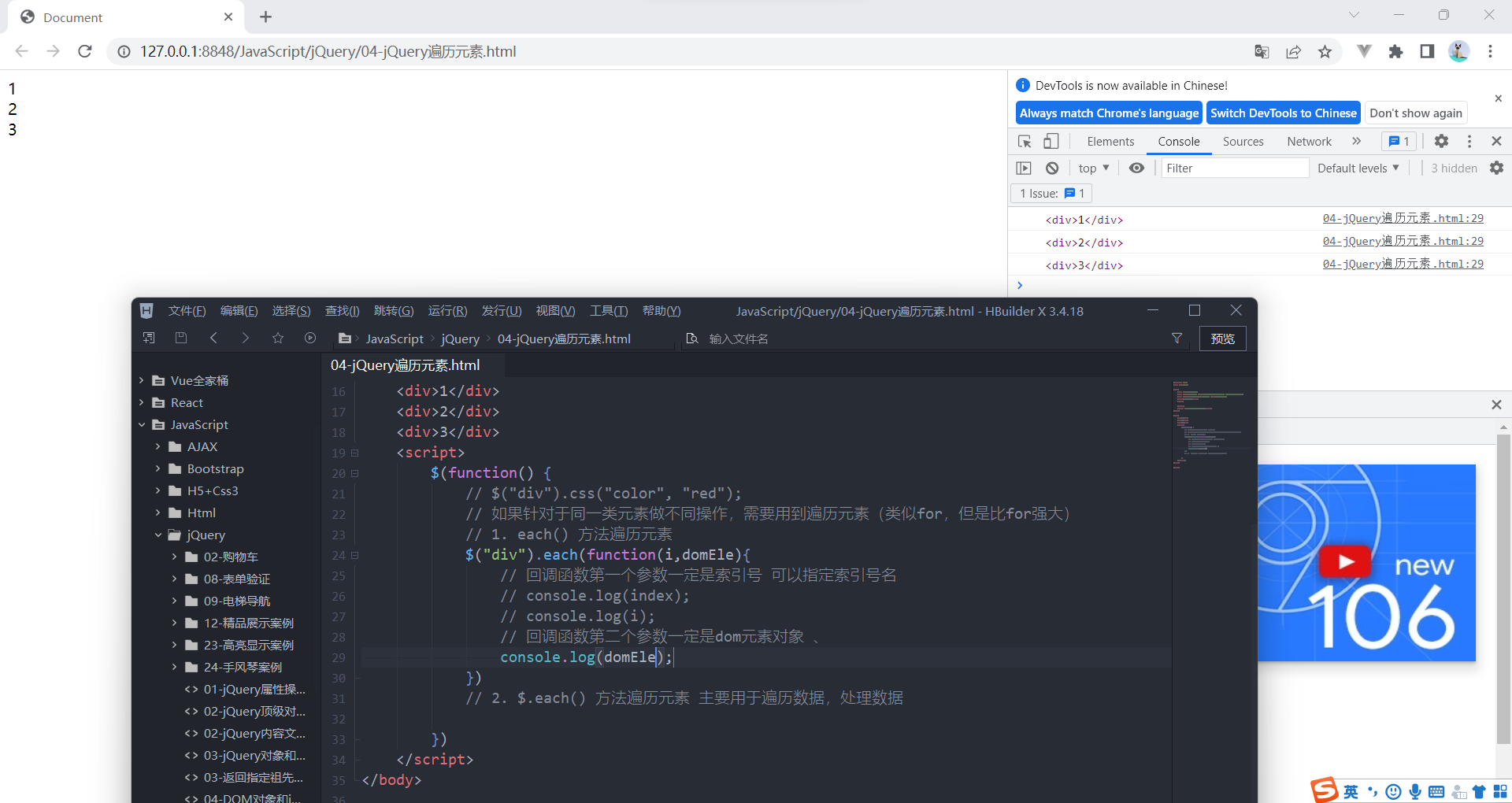Click the Switch DevTools to Chinese button
This screenshot has height=803, width=1512.
coord(1283,113)
